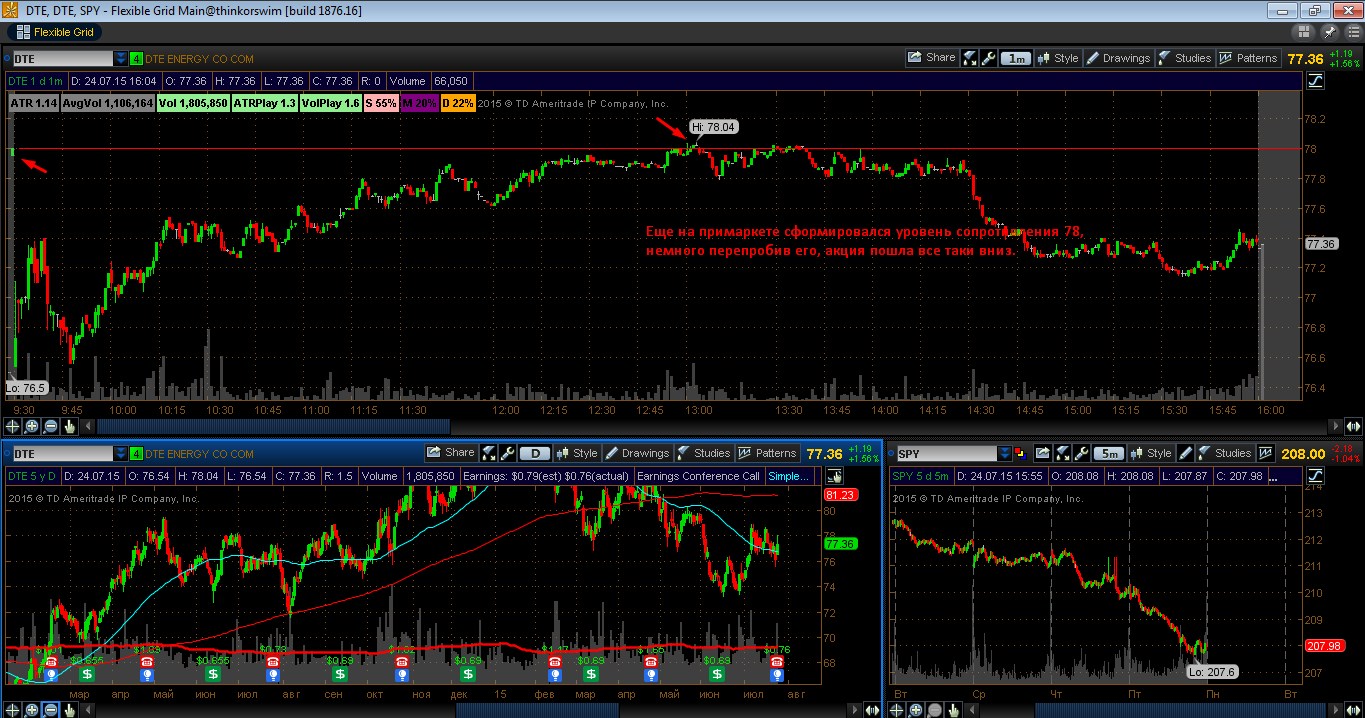Click wrench settings icon in bottom-left DTE chart

pyautogui.click(x=508, y=453)
